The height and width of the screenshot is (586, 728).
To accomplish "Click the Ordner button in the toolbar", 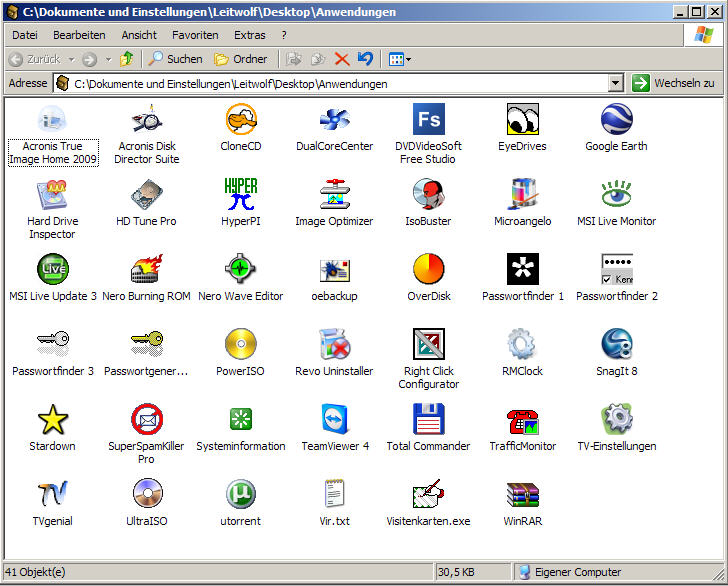I will 241,59.
